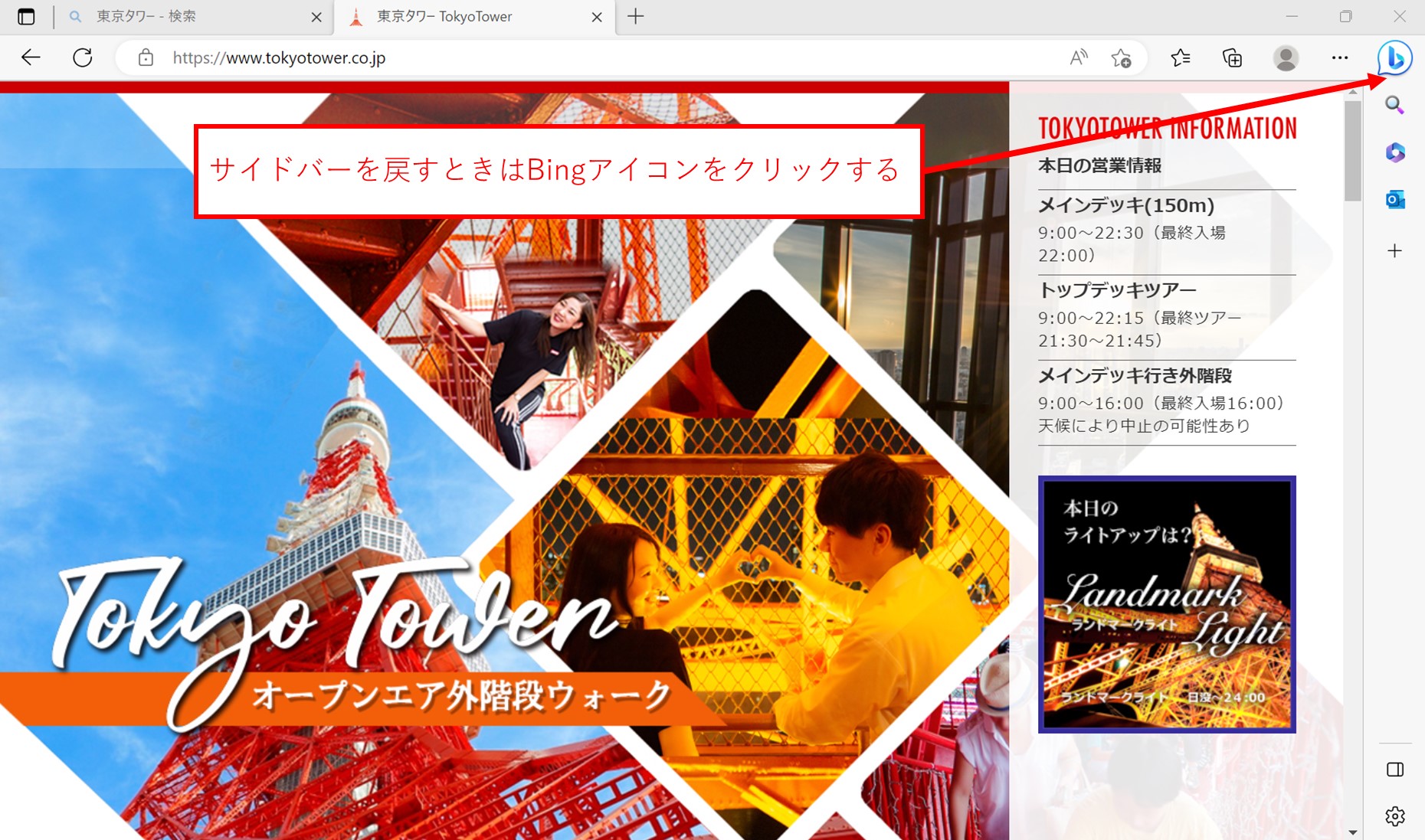
Task: Open the tab actions menu icon
Action: pos(26,16)
